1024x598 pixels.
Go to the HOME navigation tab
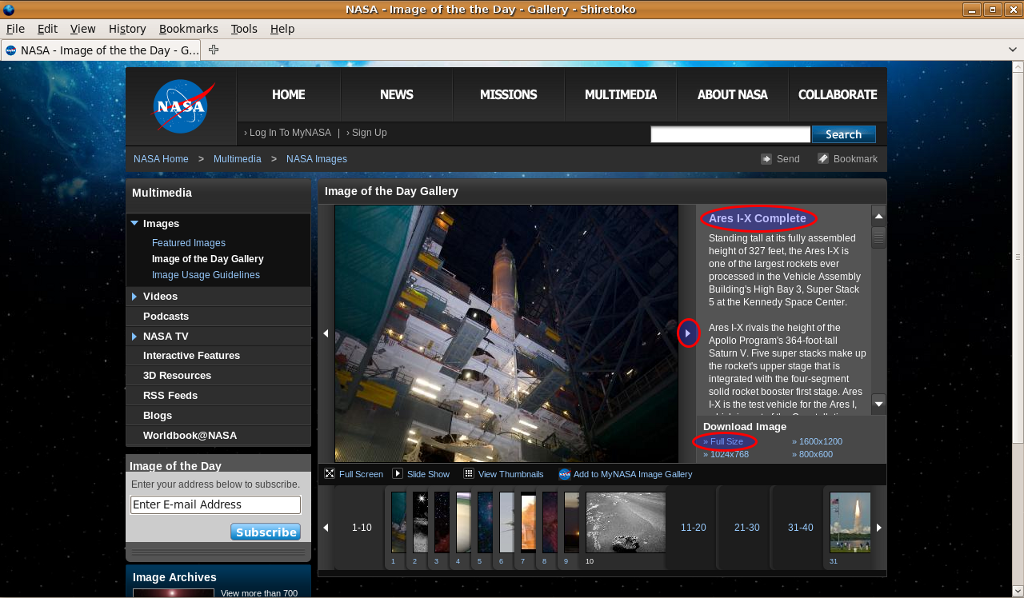[289, 95]
